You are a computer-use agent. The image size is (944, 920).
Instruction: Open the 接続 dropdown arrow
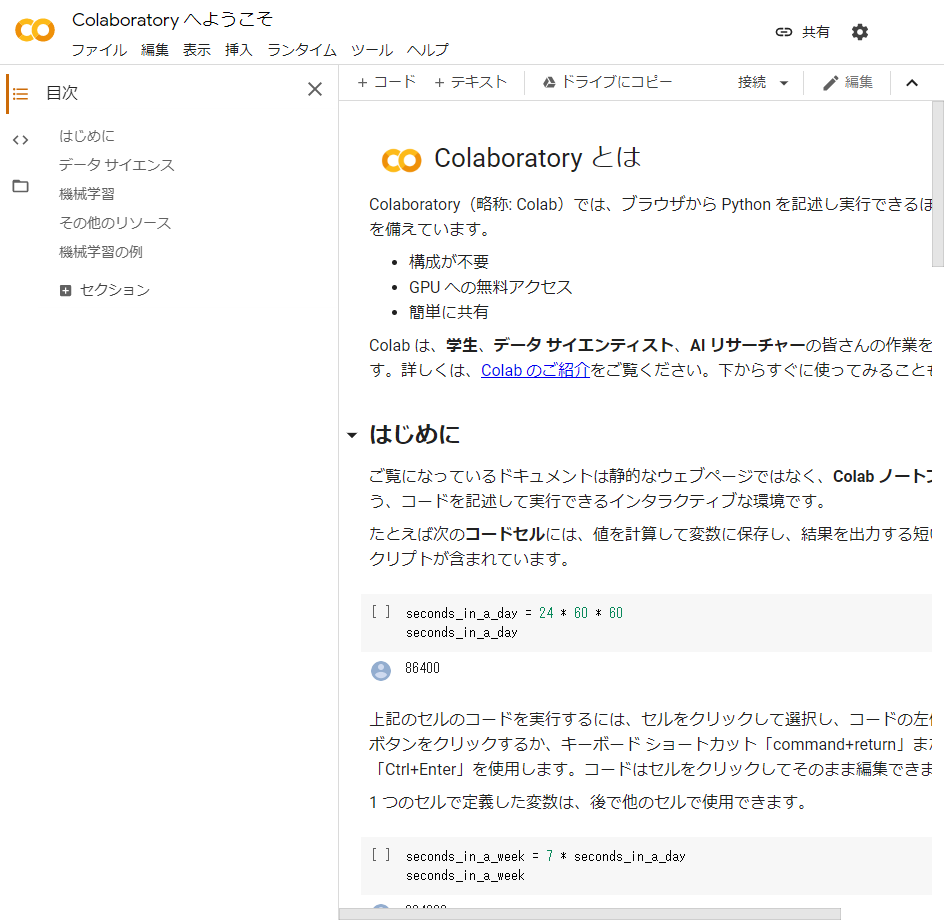[784, 83]
